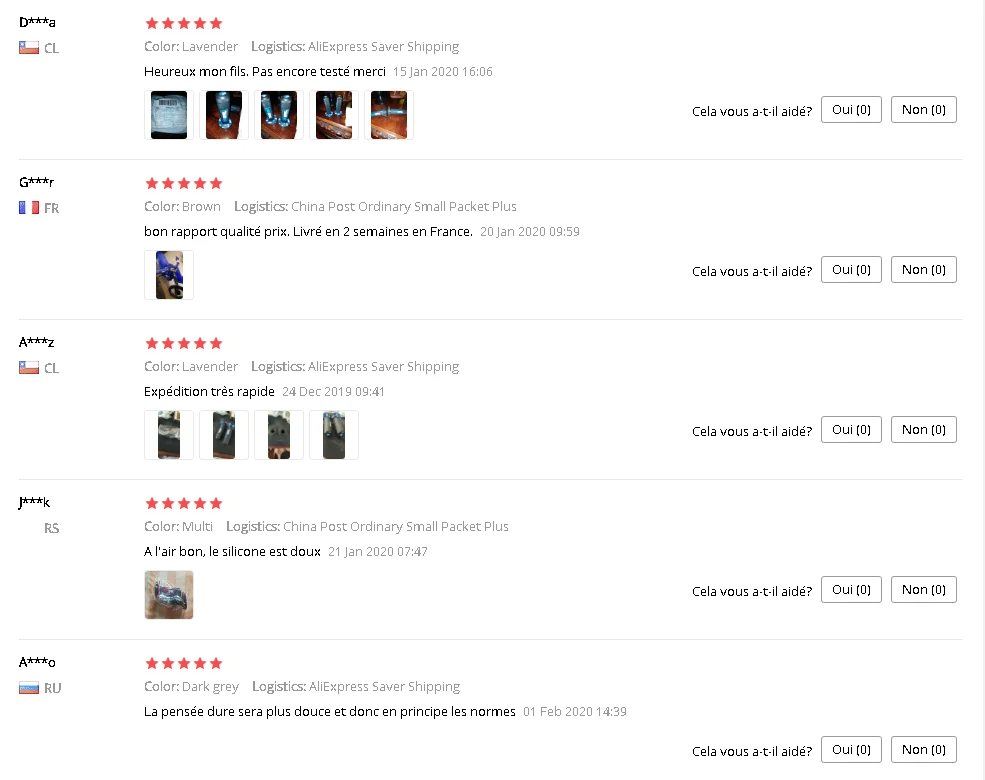This screenshot has height=780, width=985.
Task: Click reviewer name J***k
Action: (35, 502)
